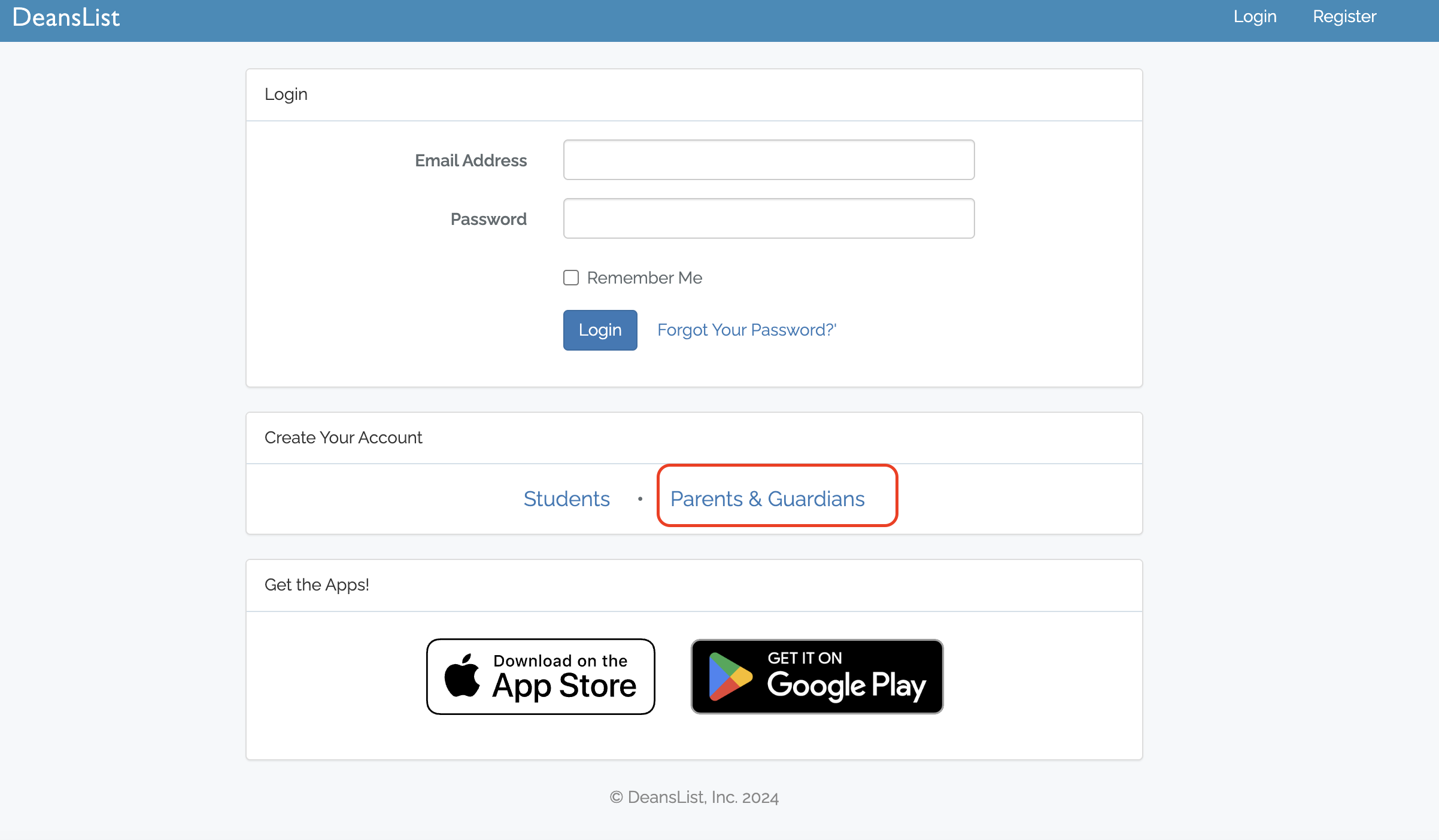Click the DeansList logo in the header

[x=66, y=17]
